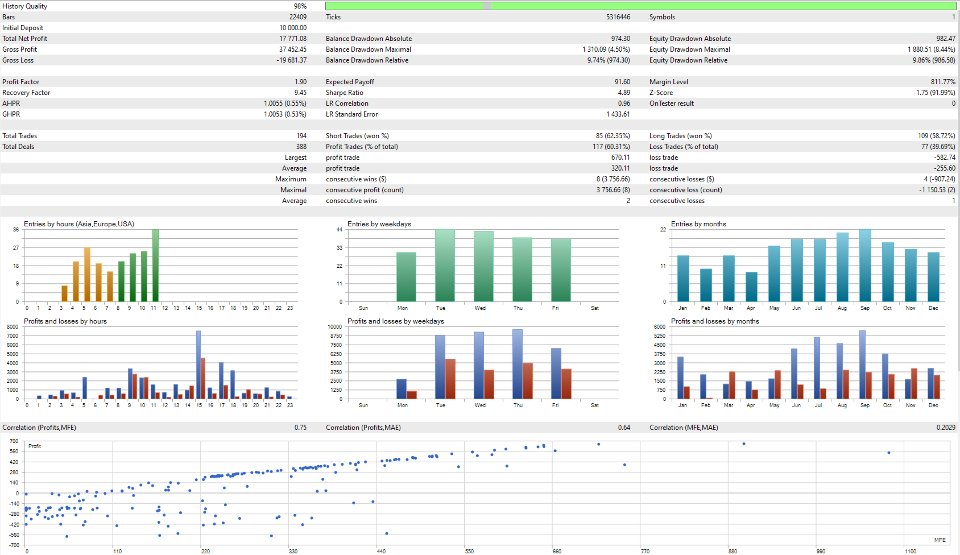The width and height of the screenshot is (960, 555).
Task: Click the Profit Factor value '1.90'
Action: (301, 81)
